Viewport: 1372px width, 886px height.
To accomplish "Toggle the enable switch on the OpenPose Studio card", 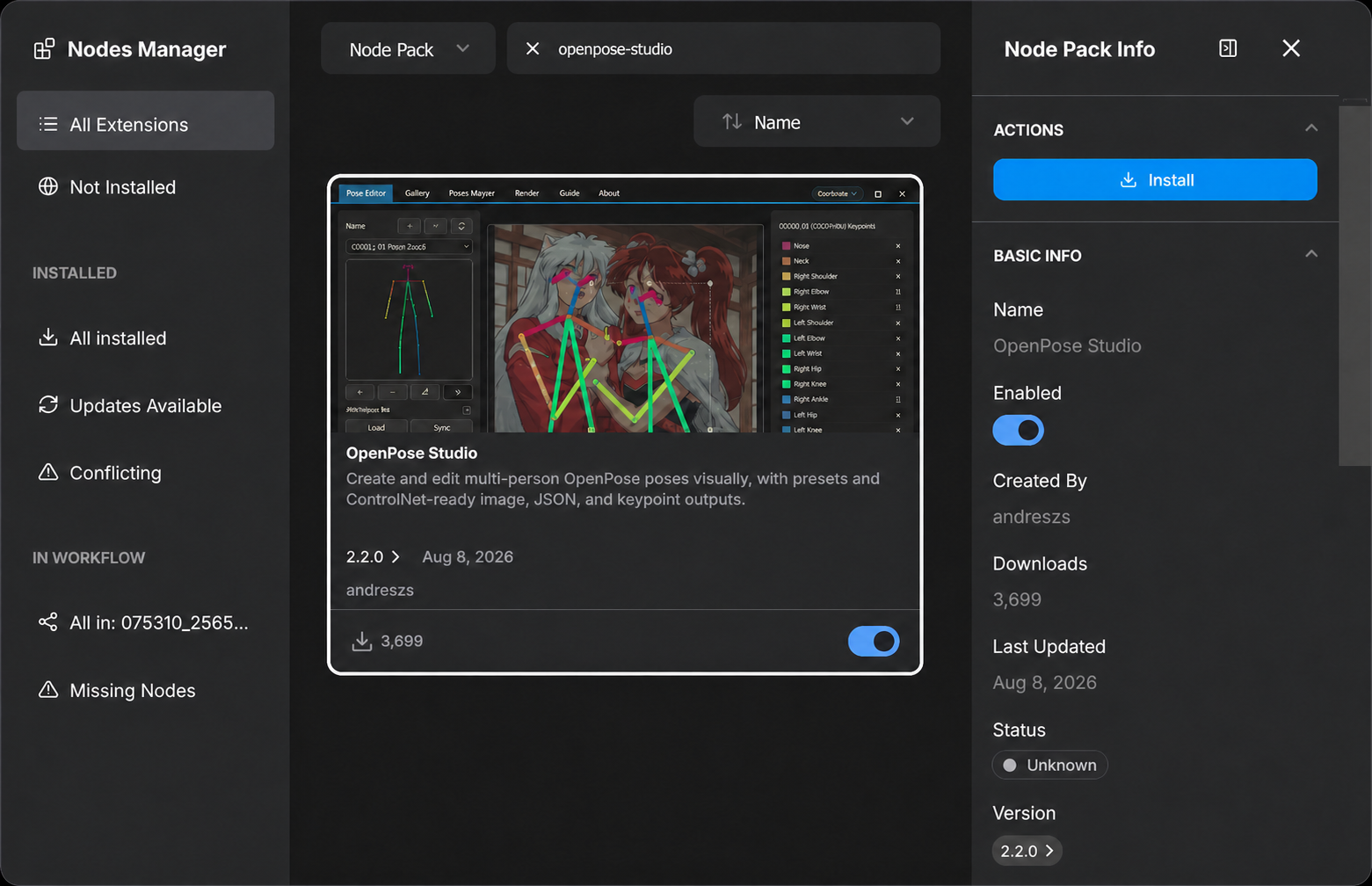I will click(873, 642).
